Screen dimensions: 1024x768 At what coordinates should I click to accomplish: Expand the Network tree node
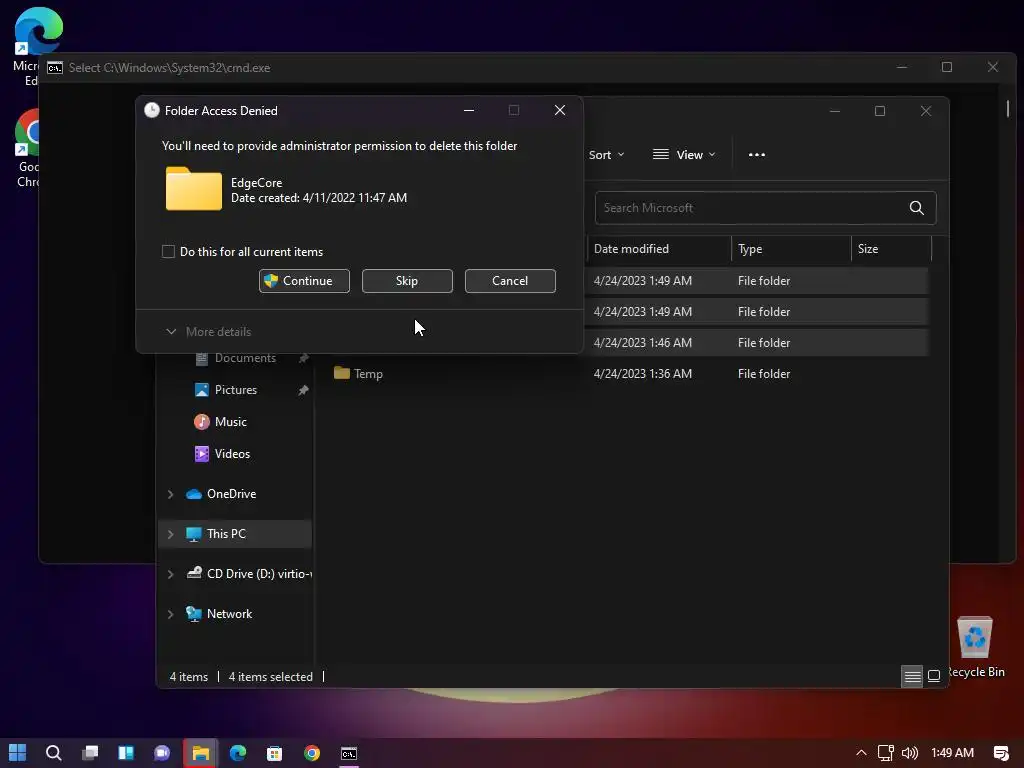pos(170,614)
